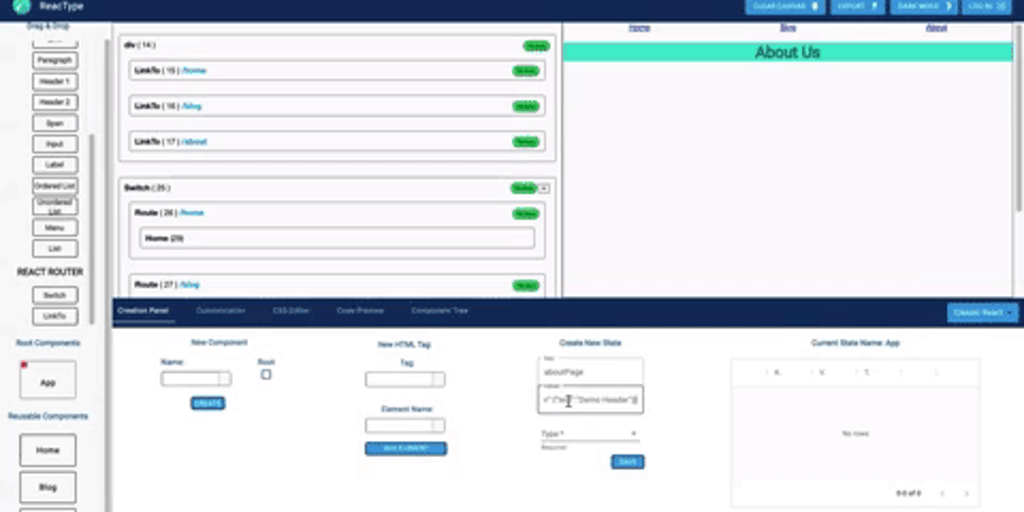Toggle Dark Mode in top bar
The width and height of the screenshot is (1024, 512).
click(x=923, y=7)
